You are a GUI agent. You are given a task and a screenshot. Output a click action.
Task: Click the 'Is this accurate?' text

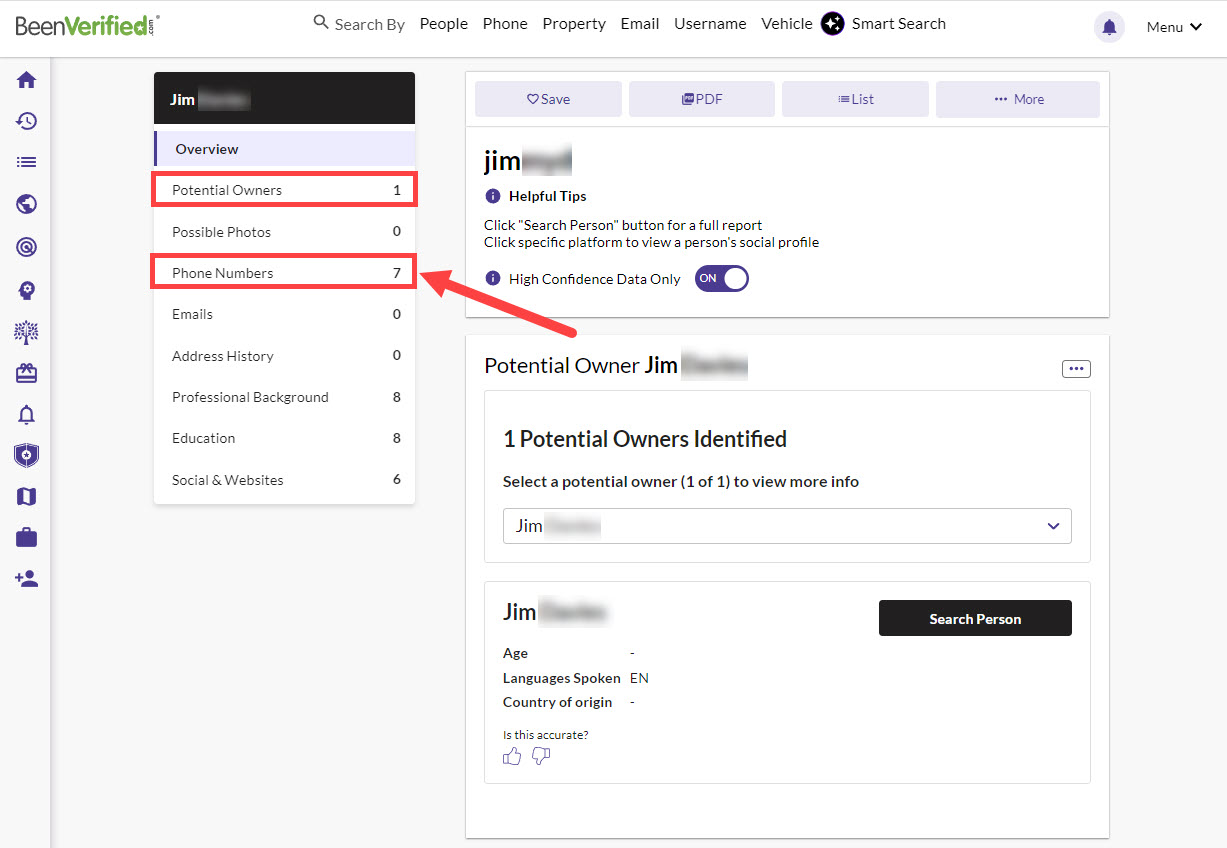546,735
